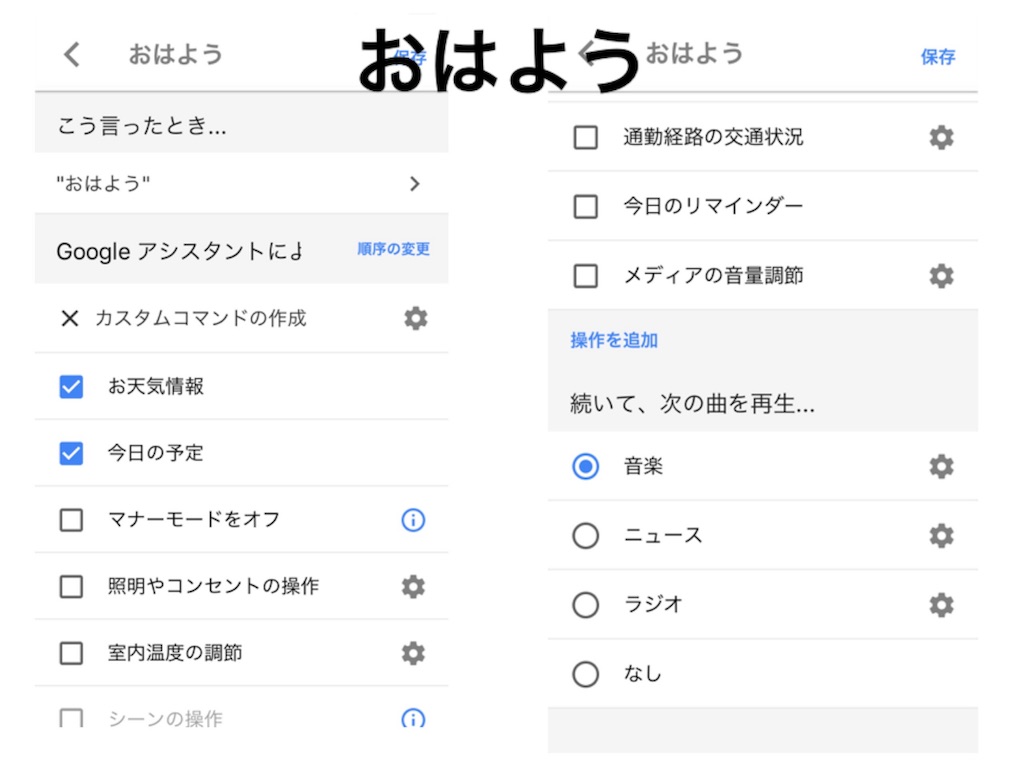
Task: Open gear settings for メディアの音量調節
Action: [x=940, y=275]
